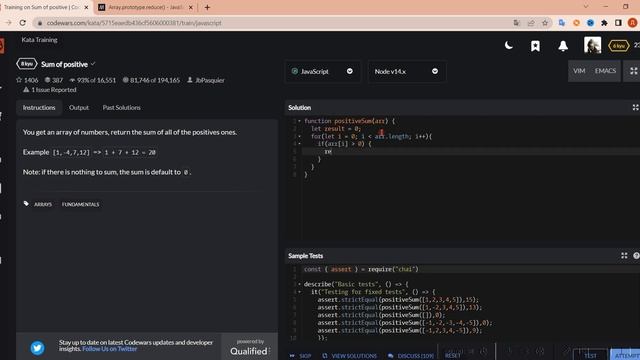Open the Sample Tests help icon
Viewport: 640px width, 360px height.
636,256
